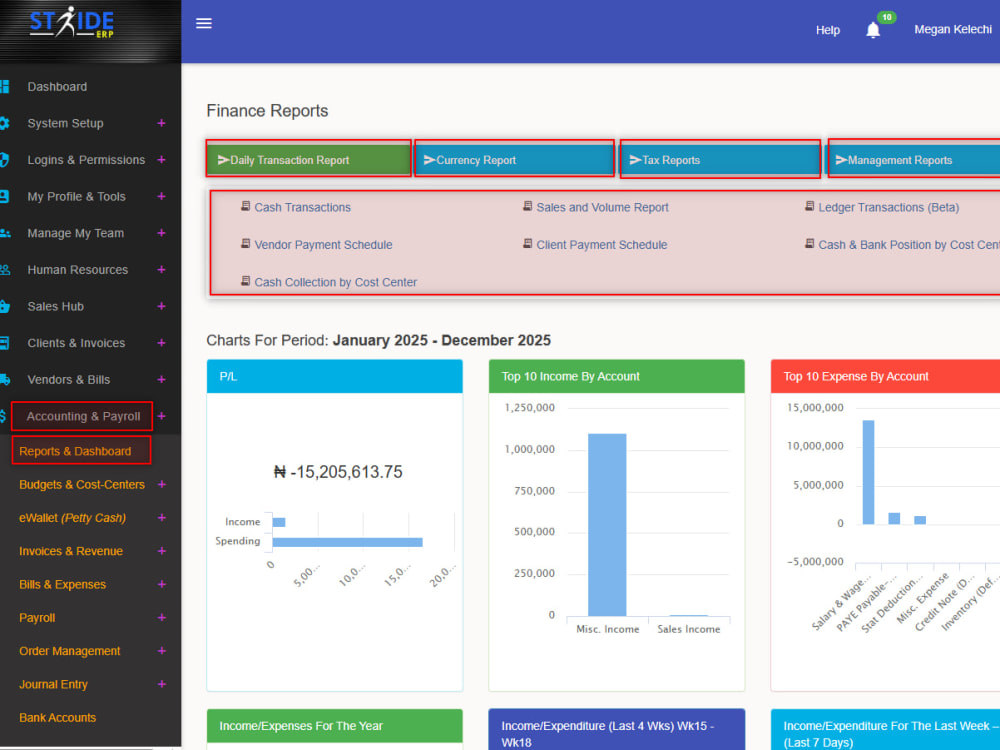
Task: Open Ledger Transactions (Beta) link
Action: (x=888, y=207)
